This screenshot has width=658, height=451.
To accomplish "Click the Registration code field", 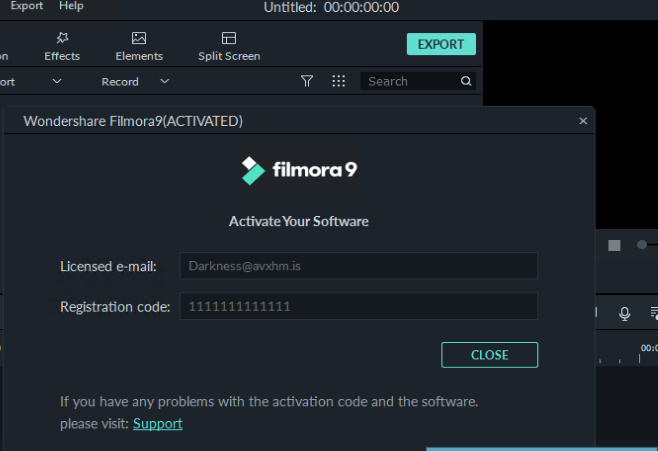I will click(358, 306).
